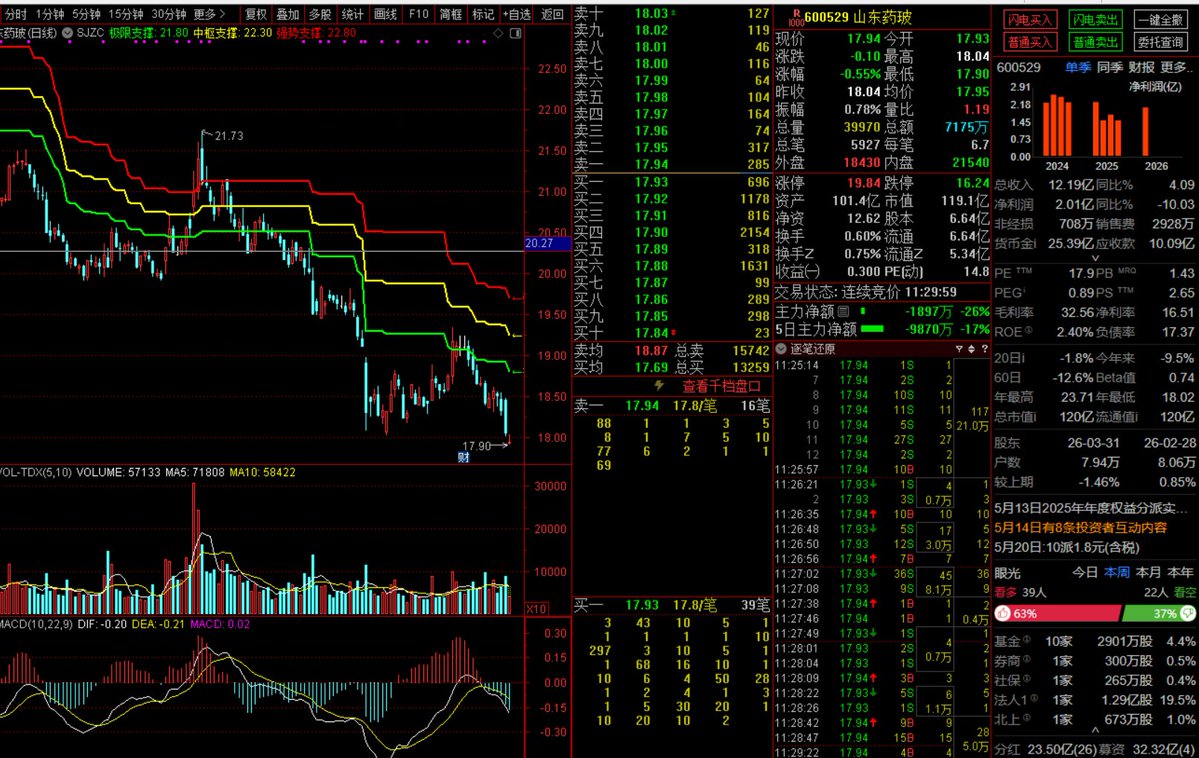This screenshot has height=758, width=1199.
Task: Click the 普通买入 normal buy button
Action: [1029, 42]
